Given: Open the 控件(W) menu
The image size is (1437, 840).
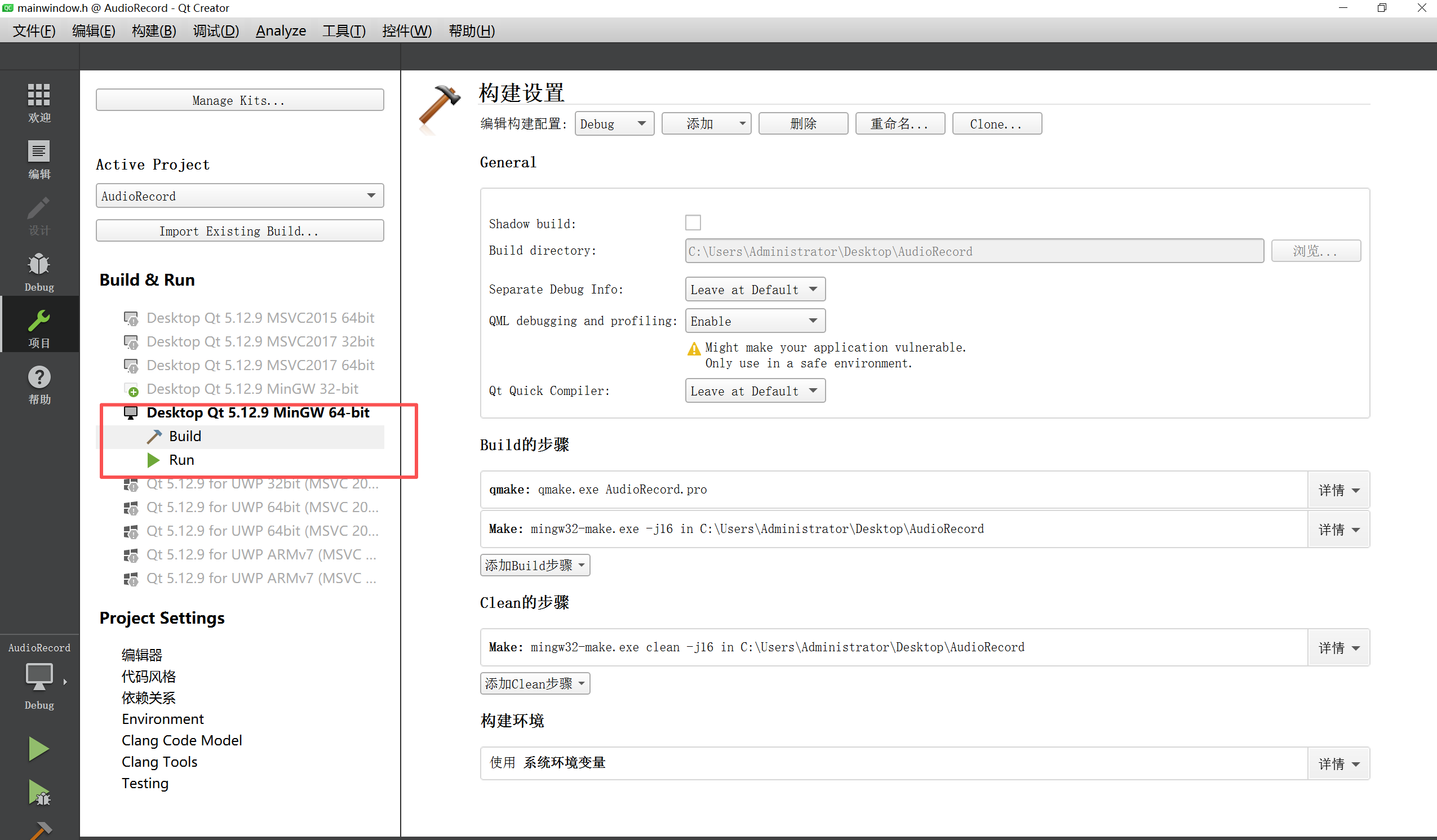Looking at the screenshot, I should pyautogui.click(x=406, y=31).
